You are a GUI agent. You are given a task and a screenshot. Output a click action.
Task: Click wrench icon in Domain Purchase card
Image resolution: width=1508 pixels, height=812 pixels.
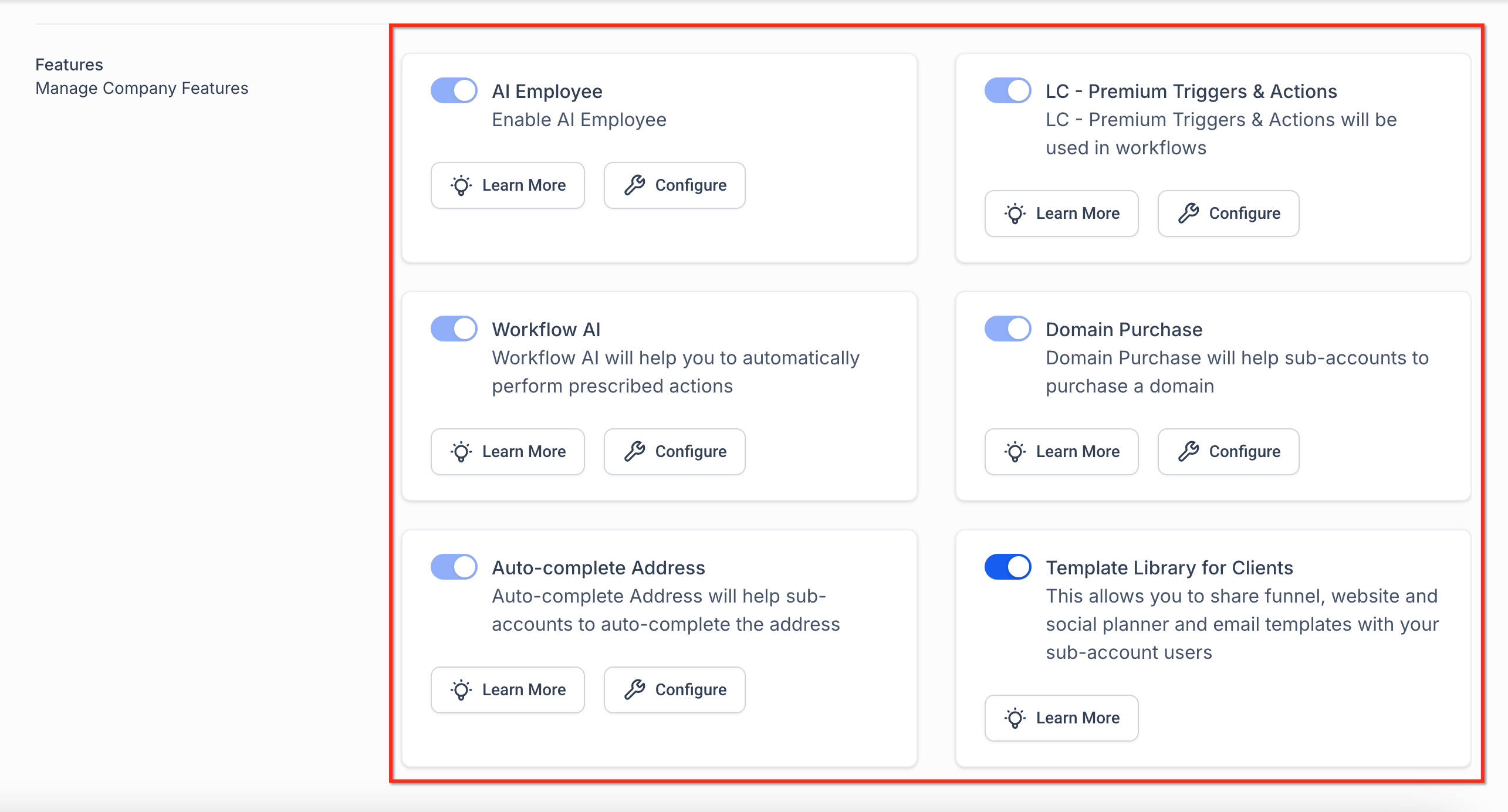pos(1189,452)
